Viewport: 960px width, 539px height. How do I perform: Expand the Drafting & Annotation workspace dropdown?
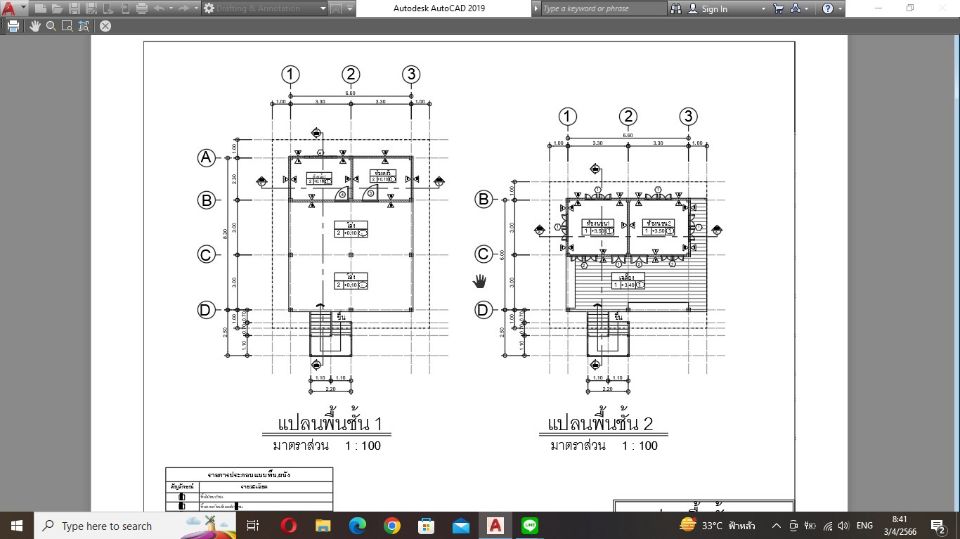323,8
